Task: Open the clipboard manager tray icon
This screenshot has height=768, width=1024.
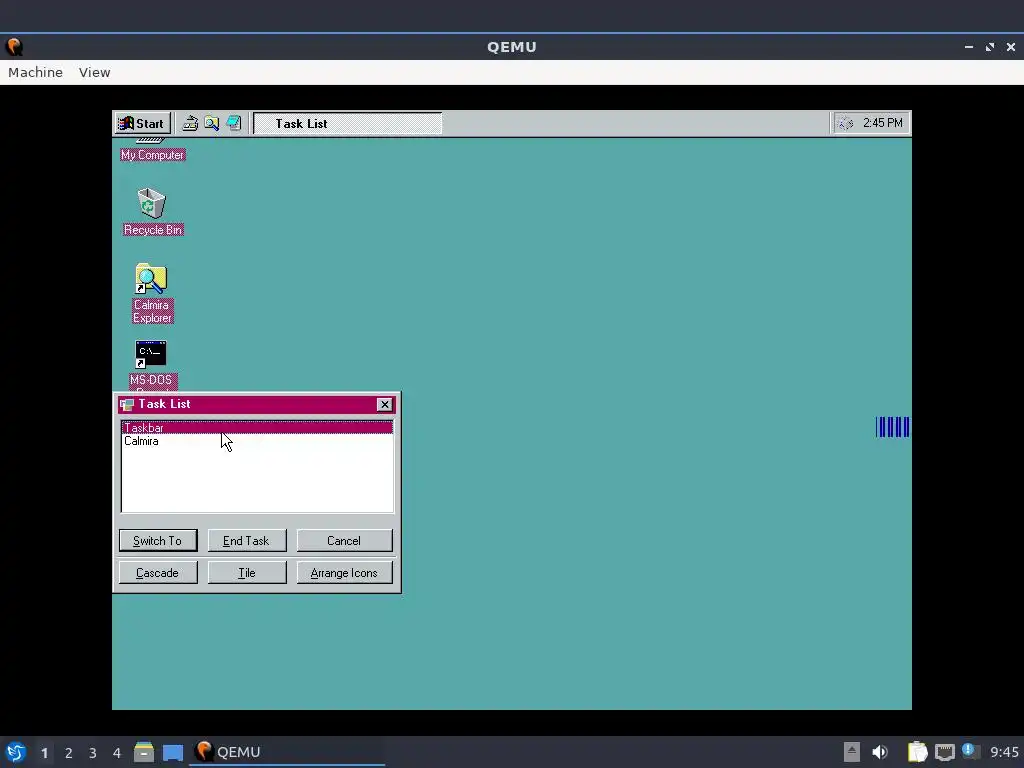Action: 918,752
